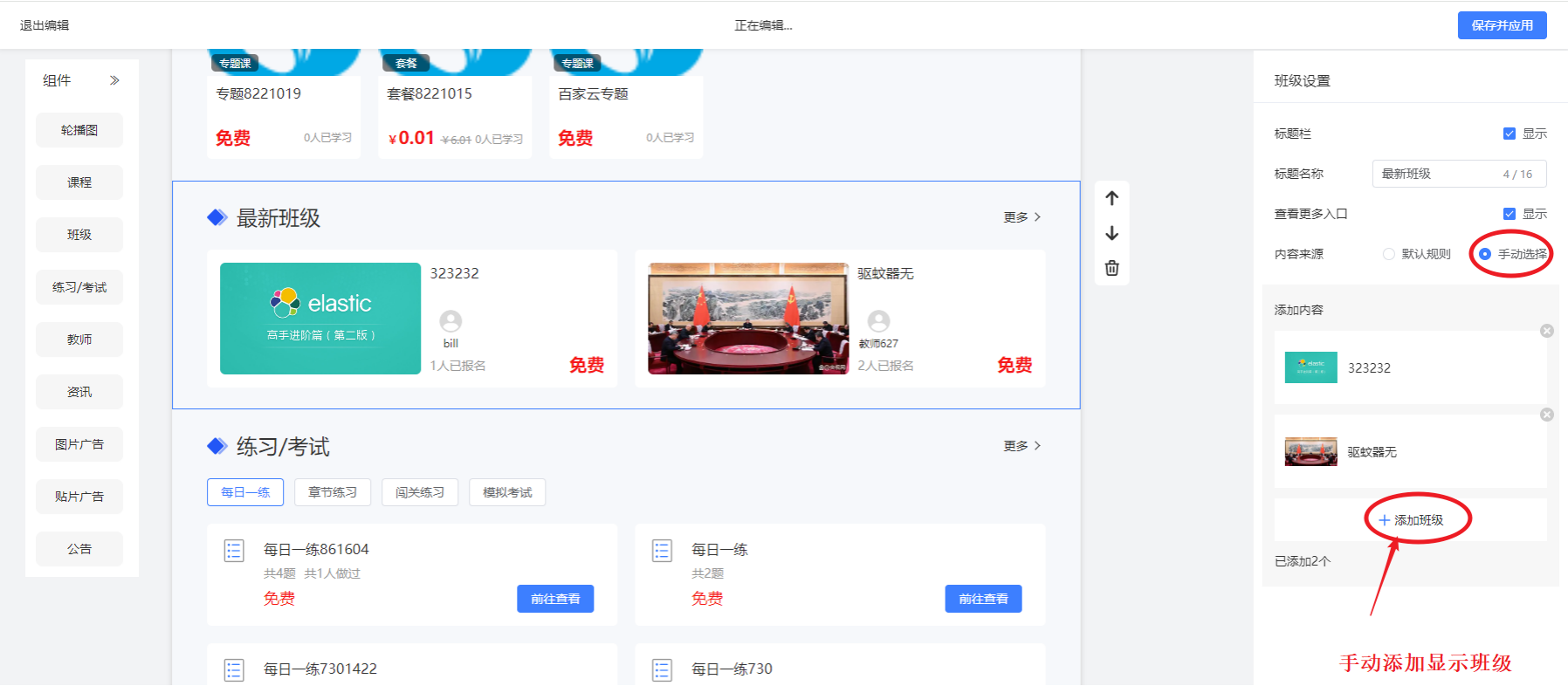Click the ¥0.01 price on 套餐8221015
1568x686 pixels.
411,138
